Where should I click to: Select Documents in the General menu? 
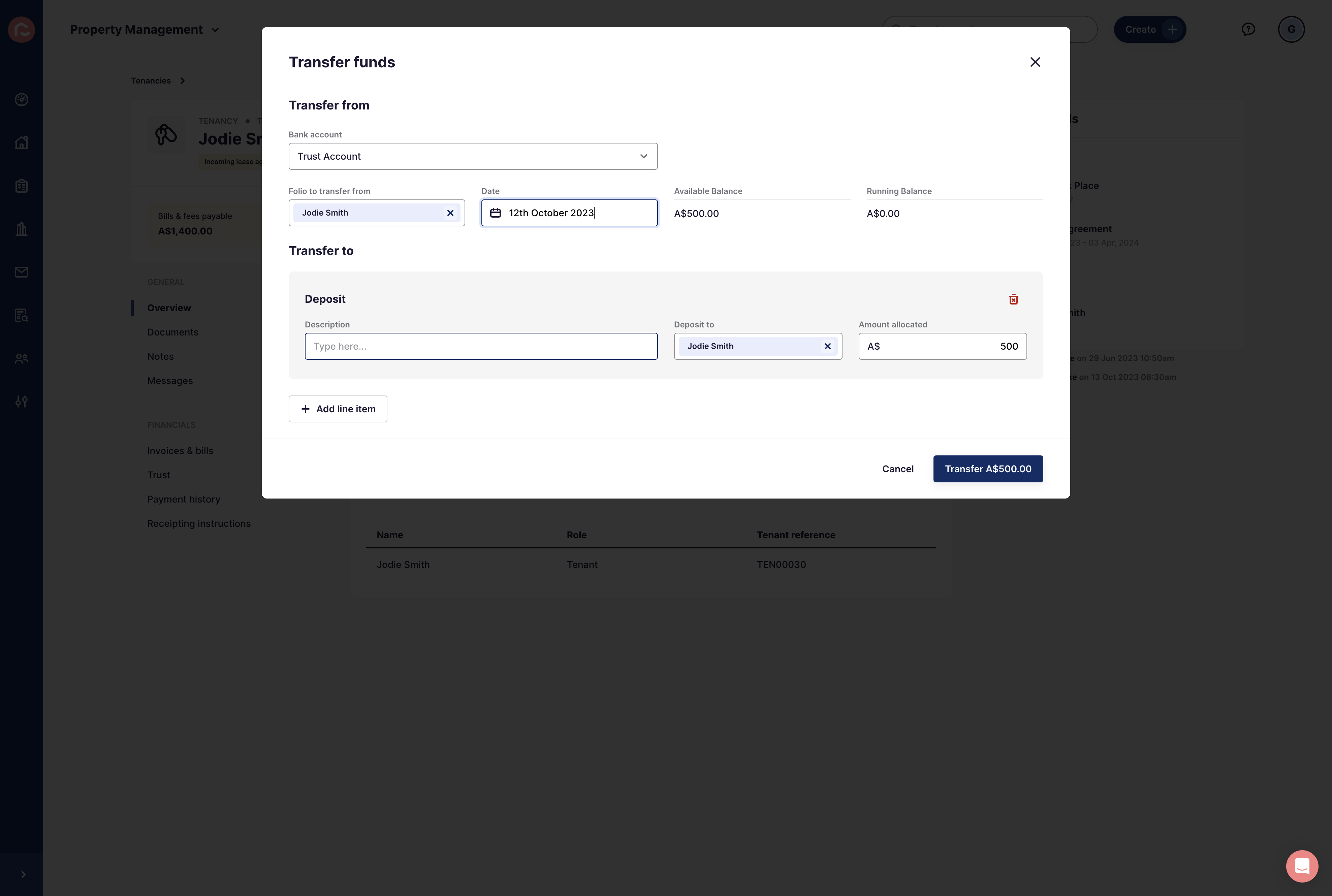[x=172, y=332]
